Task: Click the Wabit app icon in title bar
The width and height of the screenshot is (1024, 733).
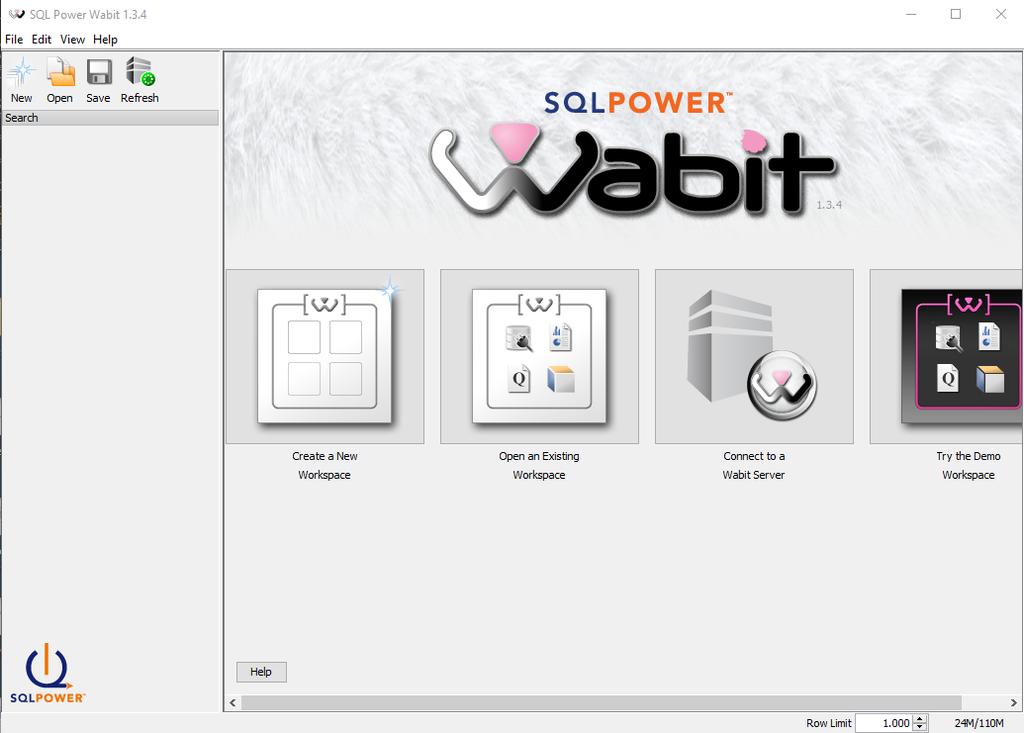Action: tap(16, 14)
